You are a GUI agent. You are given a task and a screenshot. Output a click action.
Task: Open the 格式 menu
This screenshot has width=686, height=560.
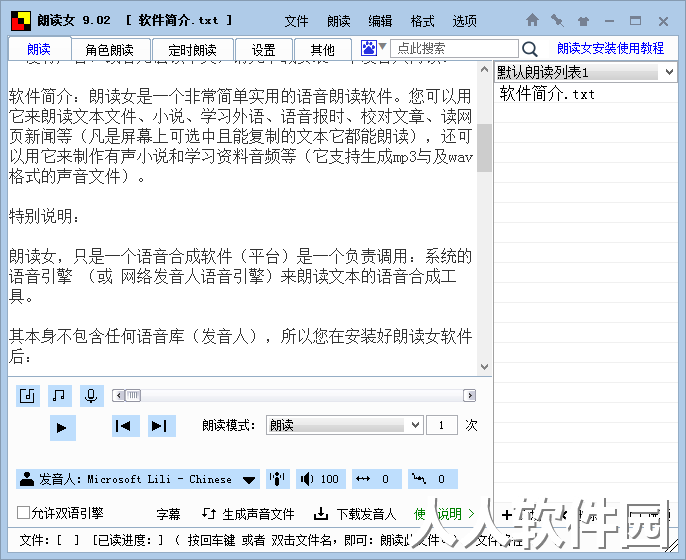click(422, 21)
